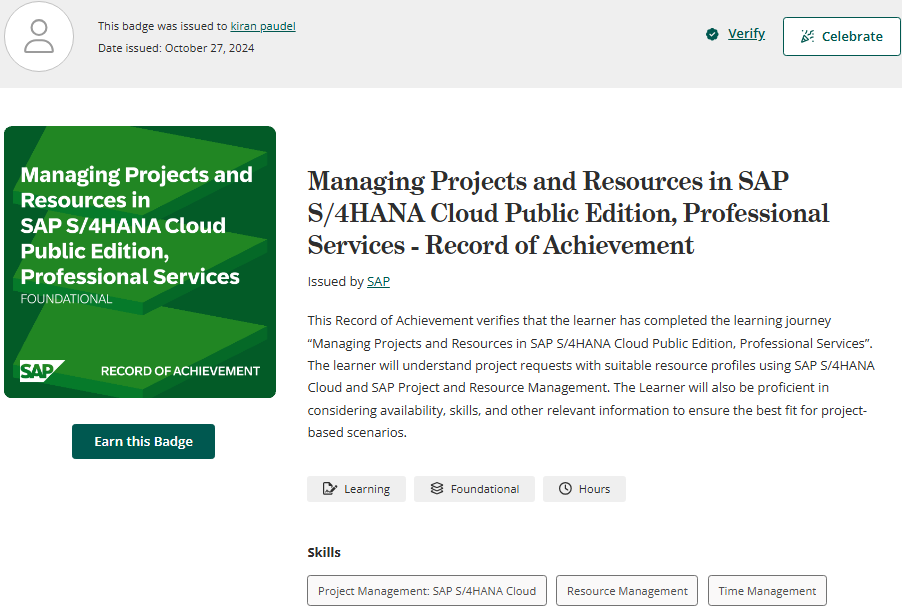Open Project Management: SAP S/4HANA Cloud skill

[427, 591]
